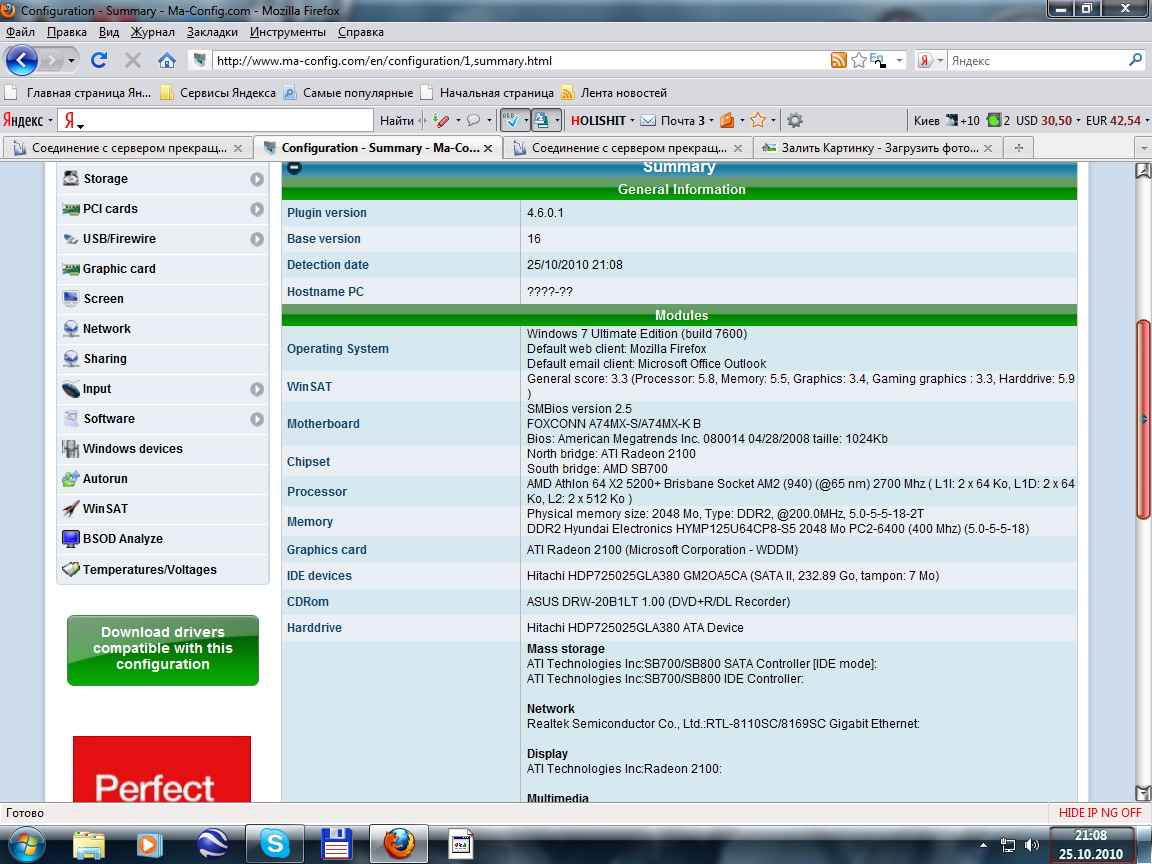Focus the Яндекс search box in navigation bar

[x=1037, y=60]
